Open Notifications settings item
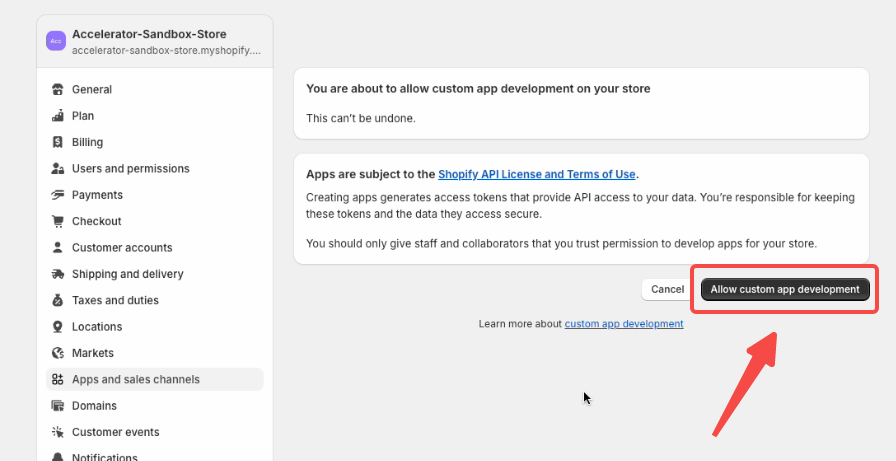Image resolution: width=896 pixels, height=461 pixels. coord(154,457)
